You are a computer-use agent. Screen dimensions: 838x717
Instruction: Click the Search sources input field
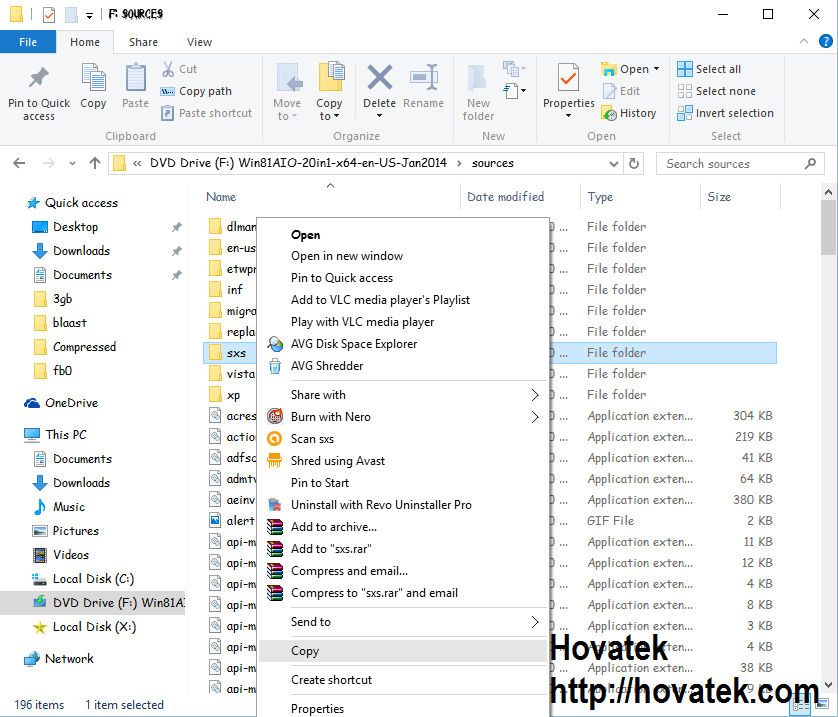point(739,163)
